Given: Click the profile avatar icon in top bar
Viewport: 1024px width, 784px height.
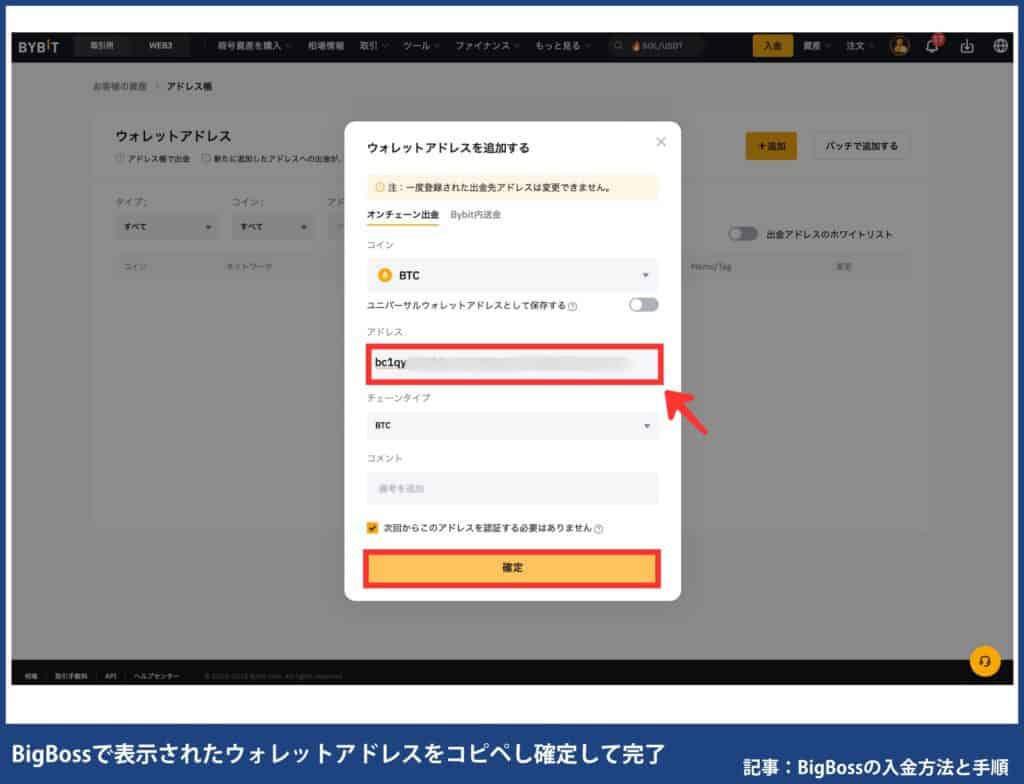Looking at the screenshot, I should [898, 46].
